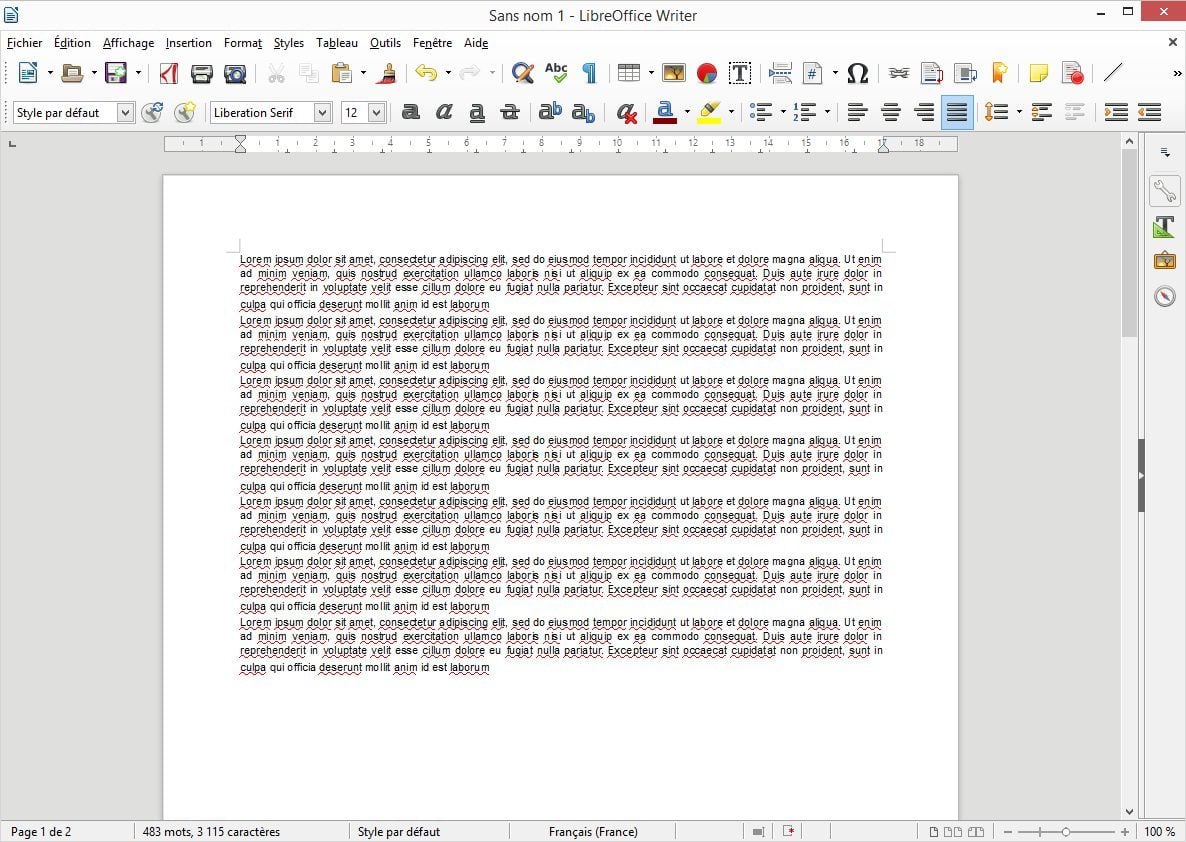Open the Find and Replace tool

point(522,73)
